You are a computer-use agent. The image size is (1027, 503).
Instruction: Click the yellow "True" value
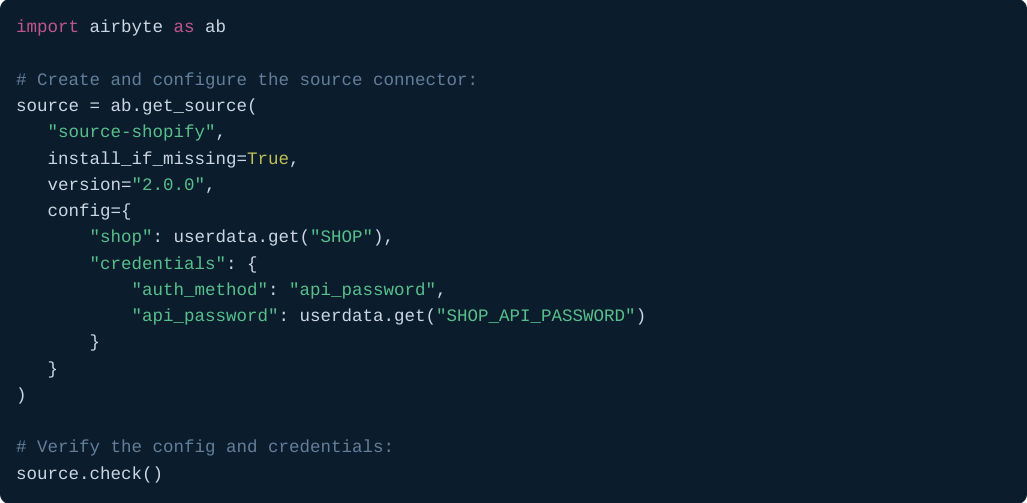pos(268,159)
